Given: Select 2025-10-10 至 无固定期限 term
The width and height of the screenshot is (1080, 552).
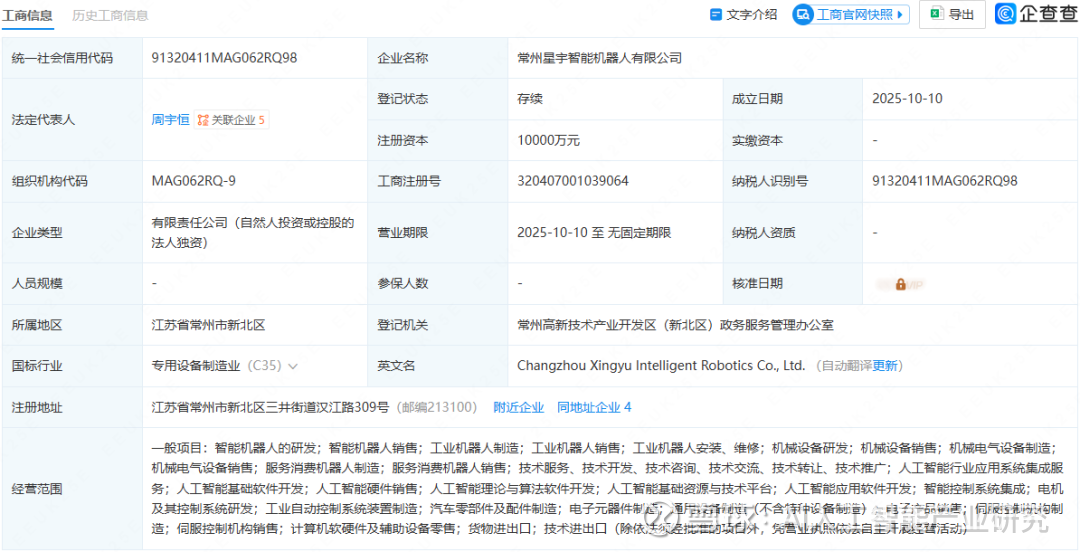Looking at the screenshot, I should [x=594, y=233].
